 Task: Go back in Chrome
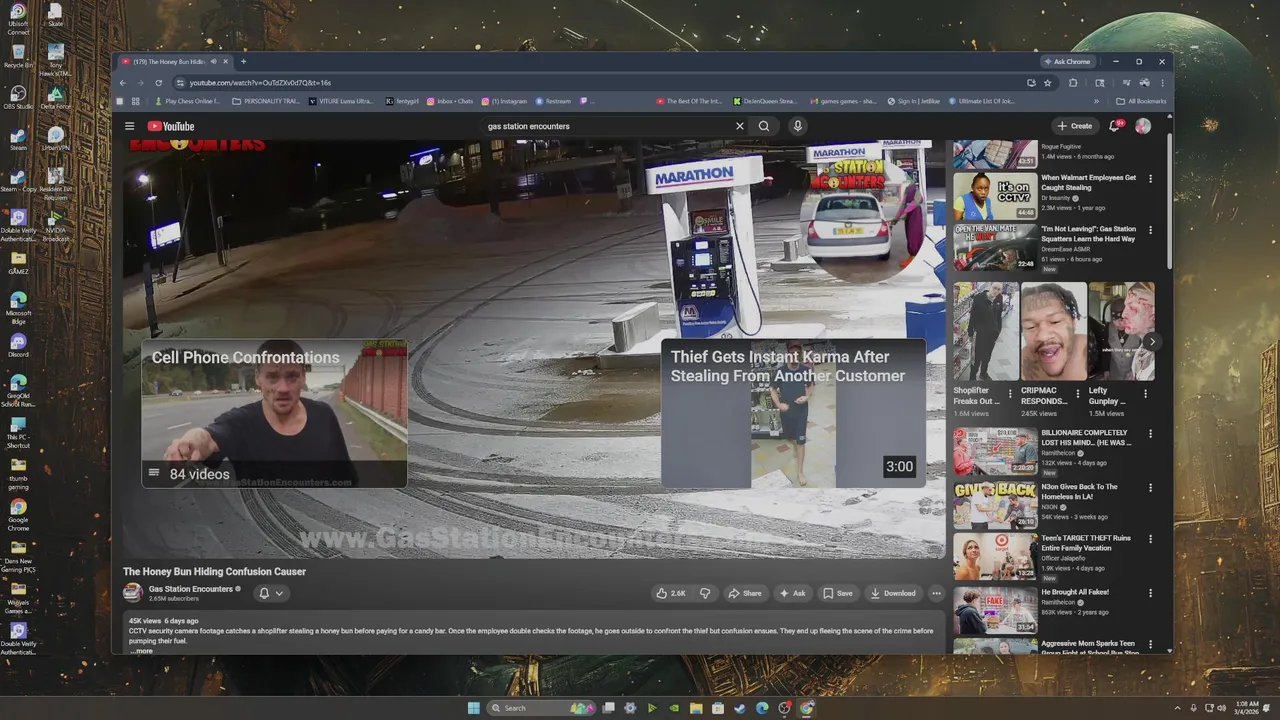click(x=123, y=83)
